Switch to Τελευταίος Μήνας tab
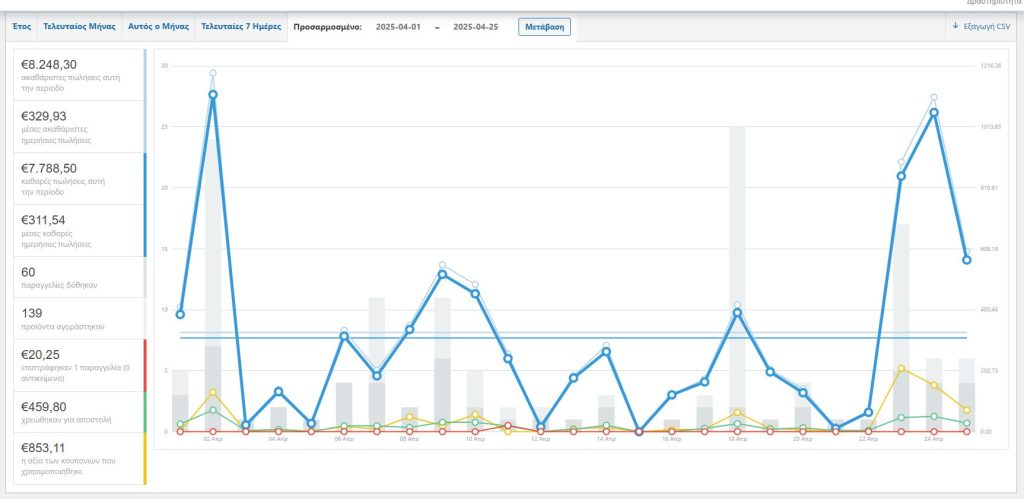Viewport: 1024px width, 499px height. point(79,27)
